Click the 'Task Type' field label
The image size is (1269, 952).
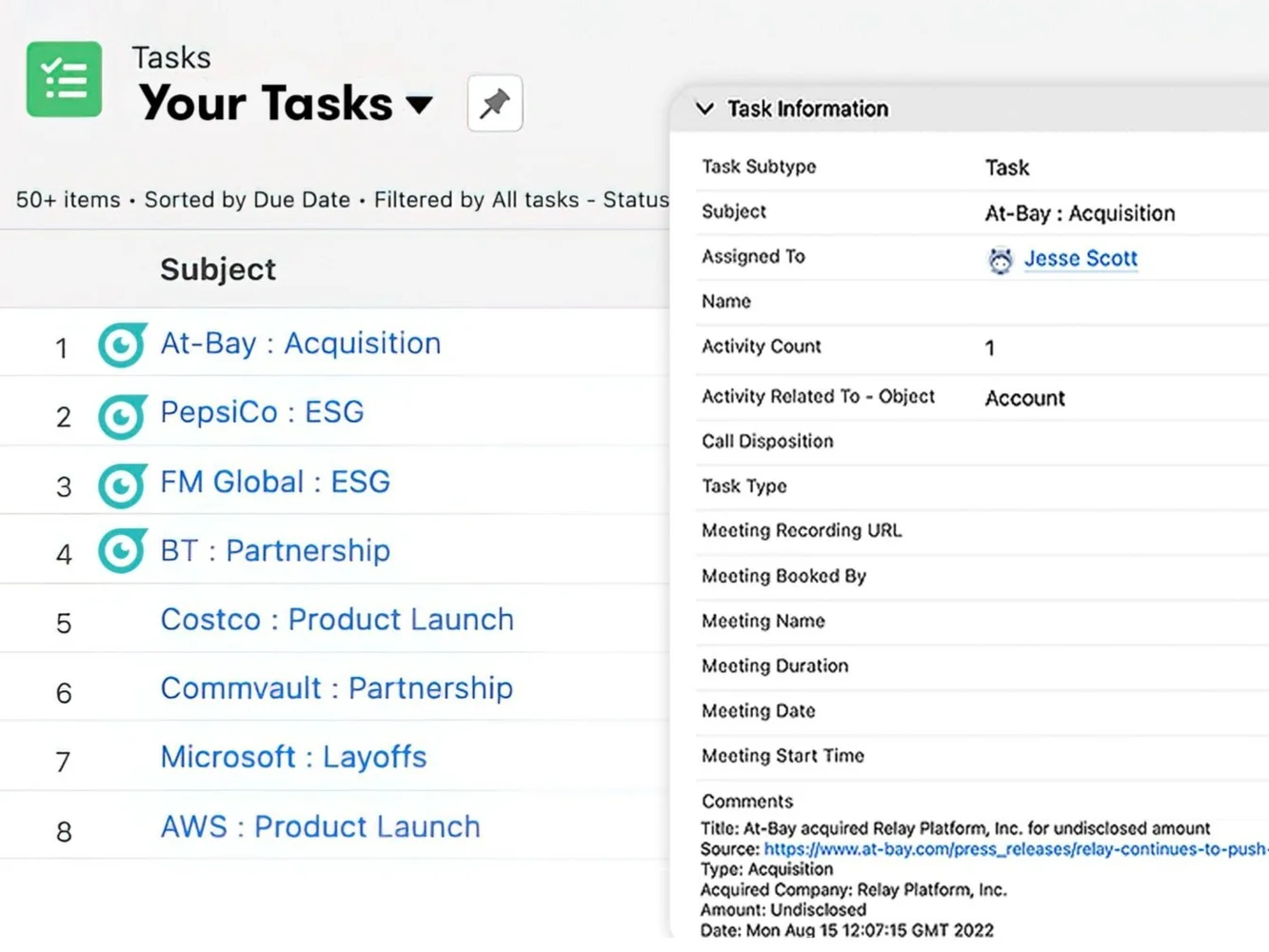tap(744, 486)
